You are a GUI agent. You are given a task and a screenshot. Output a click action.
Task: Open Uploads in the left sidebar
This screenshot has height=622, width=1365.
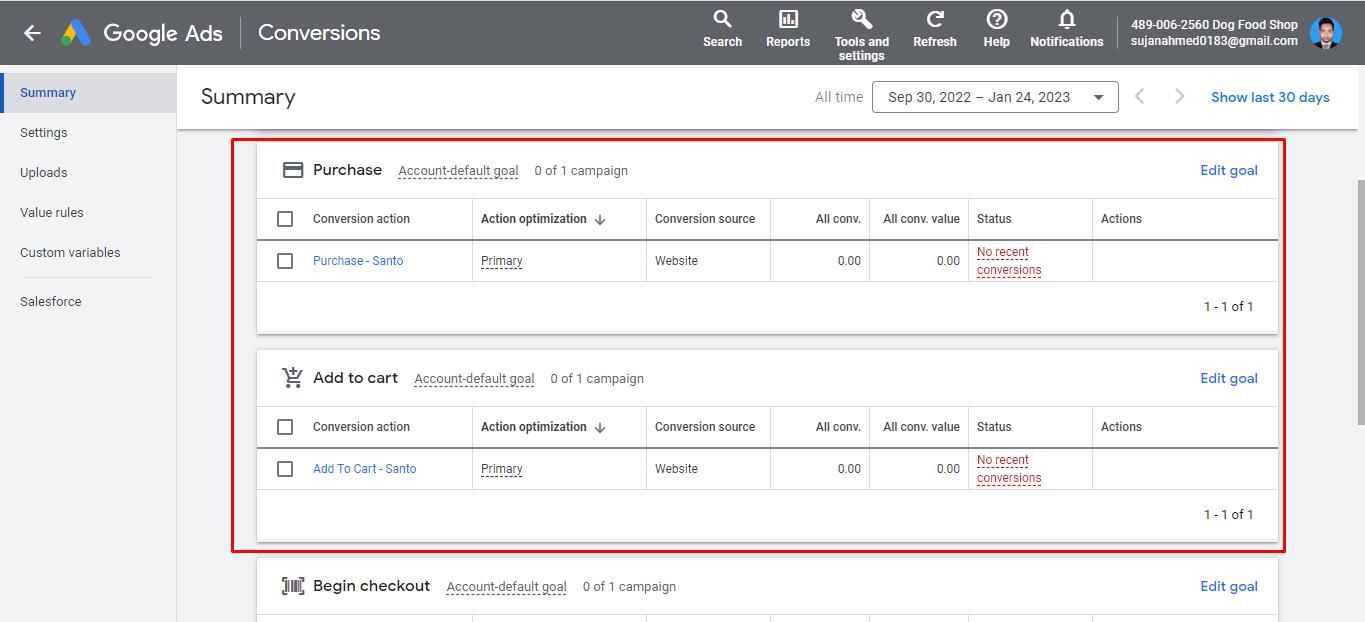[x=44, y=173]
